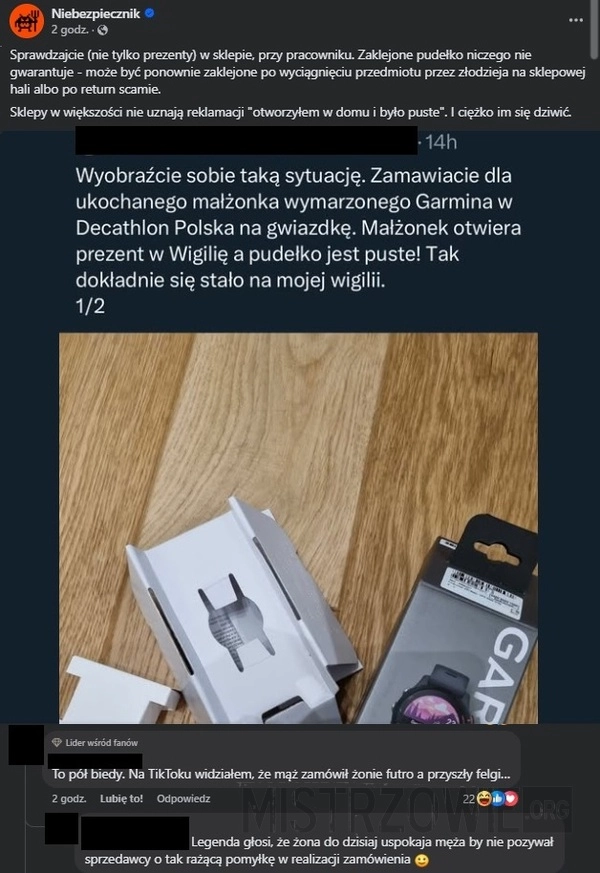Click the '2 godz.' post timestamp
600x873 pixels.
point(70,31)
